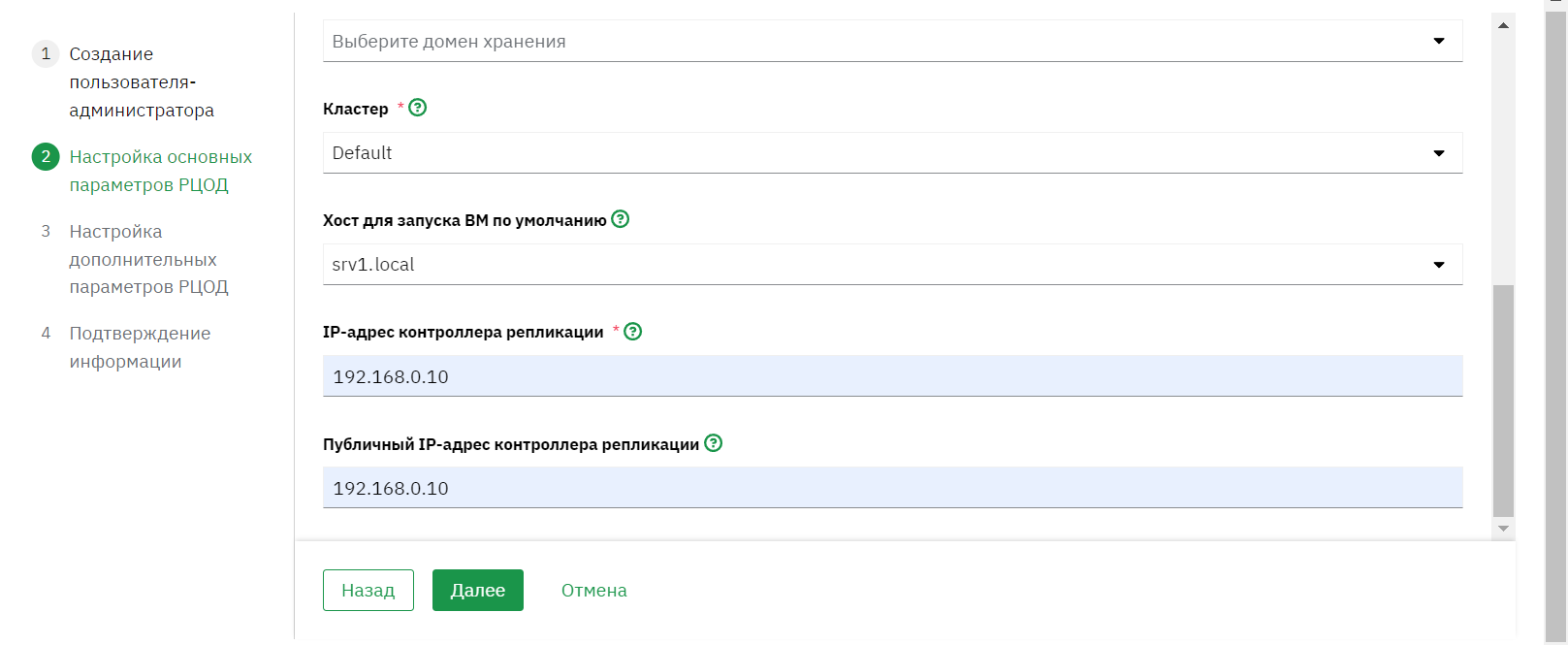Screen dimensions: 1568x645
Task: Go to step Создание пользователя-администратора
Action: click(x=142, y=82)
